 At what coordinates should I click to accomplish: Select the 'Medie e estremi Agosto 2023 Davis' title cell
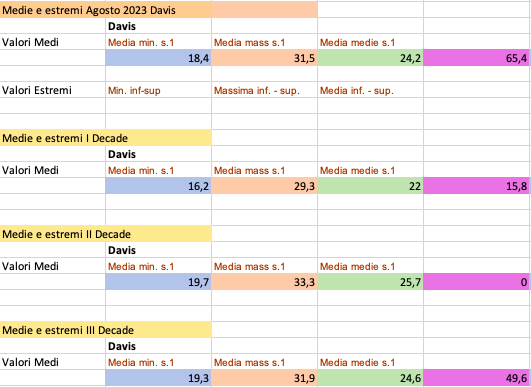106,10
